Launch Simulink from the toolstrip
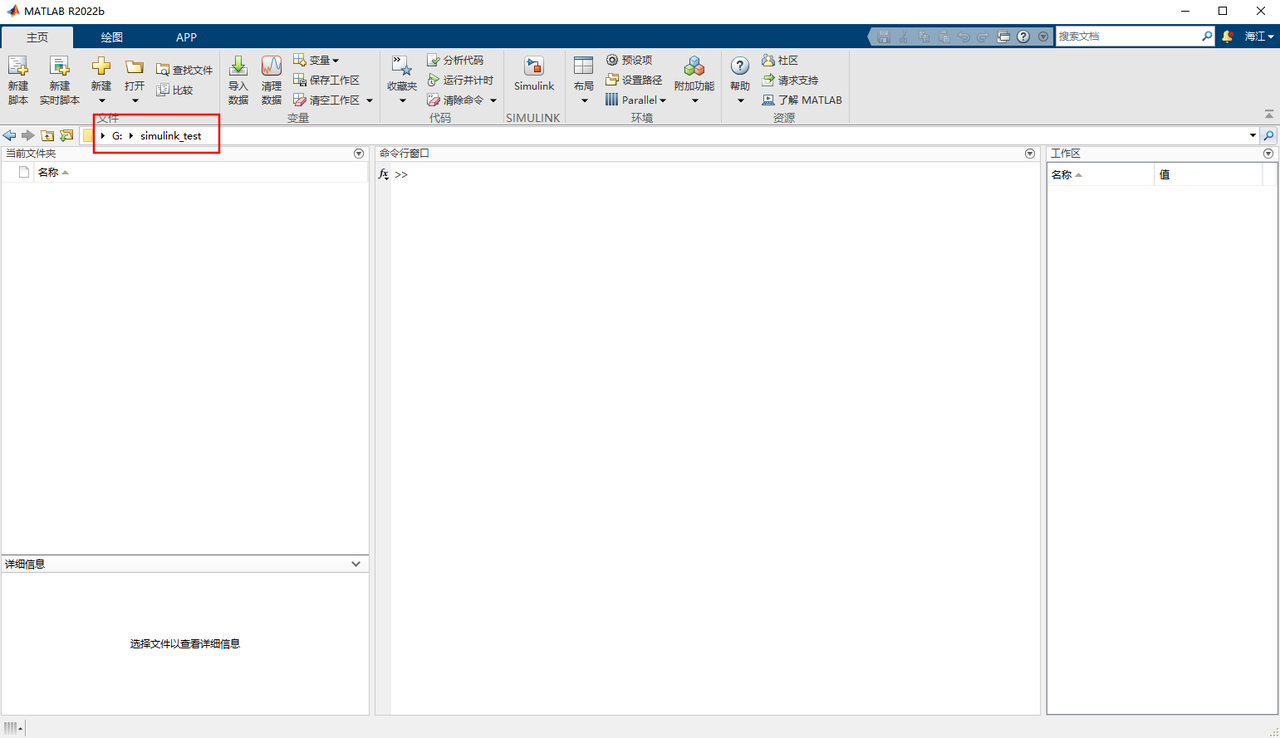1280x738 pixels. 534,75
